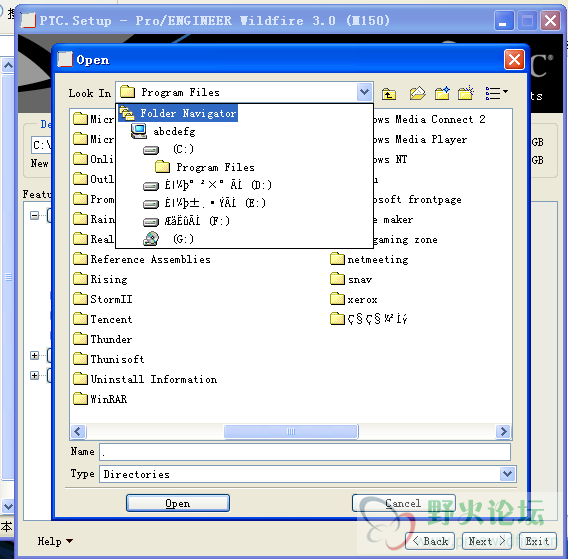568x559 pixels.
Task: Select the WinRAR folder
Action: pyautogui.click(x=100, y=399)
